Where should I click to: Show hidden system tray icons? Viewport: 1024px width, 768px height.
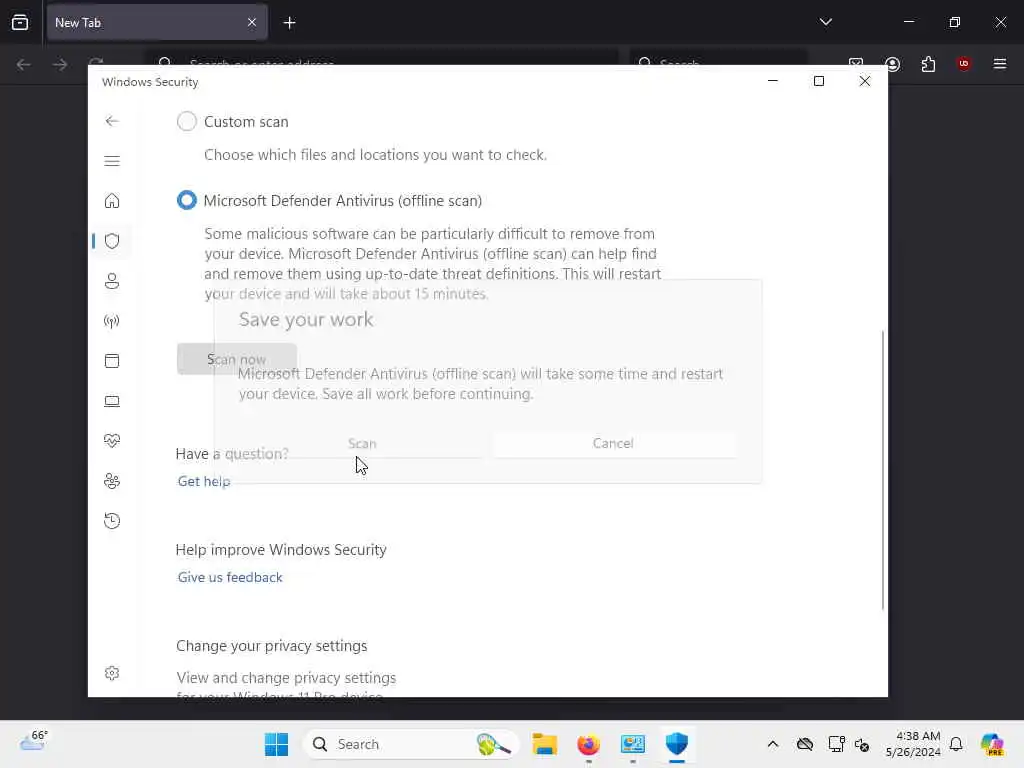pos(773,744)
